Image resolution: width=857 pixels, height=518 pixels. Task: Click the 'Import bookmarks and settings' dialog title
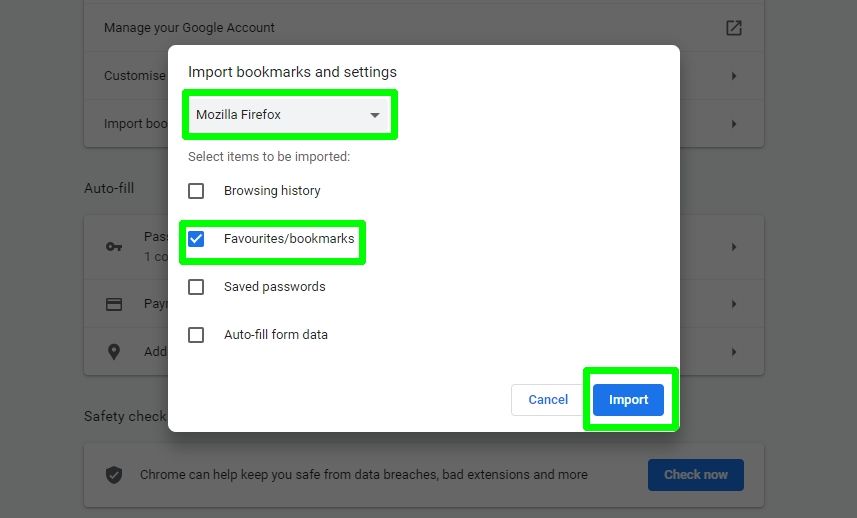(292, 72)
